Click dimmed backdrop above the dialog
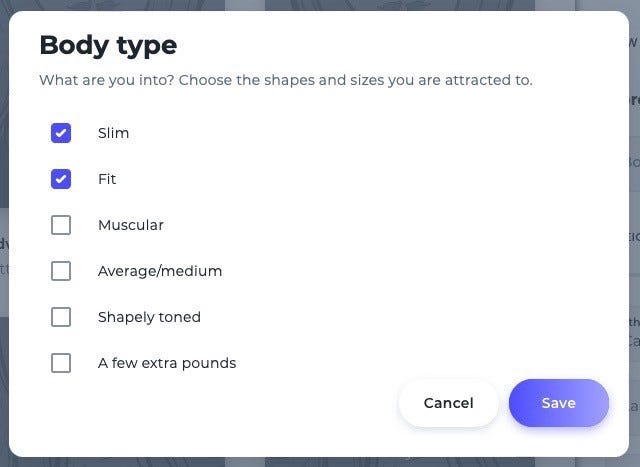The height and width of the screenshot is (467, 640). pos(320,5)
